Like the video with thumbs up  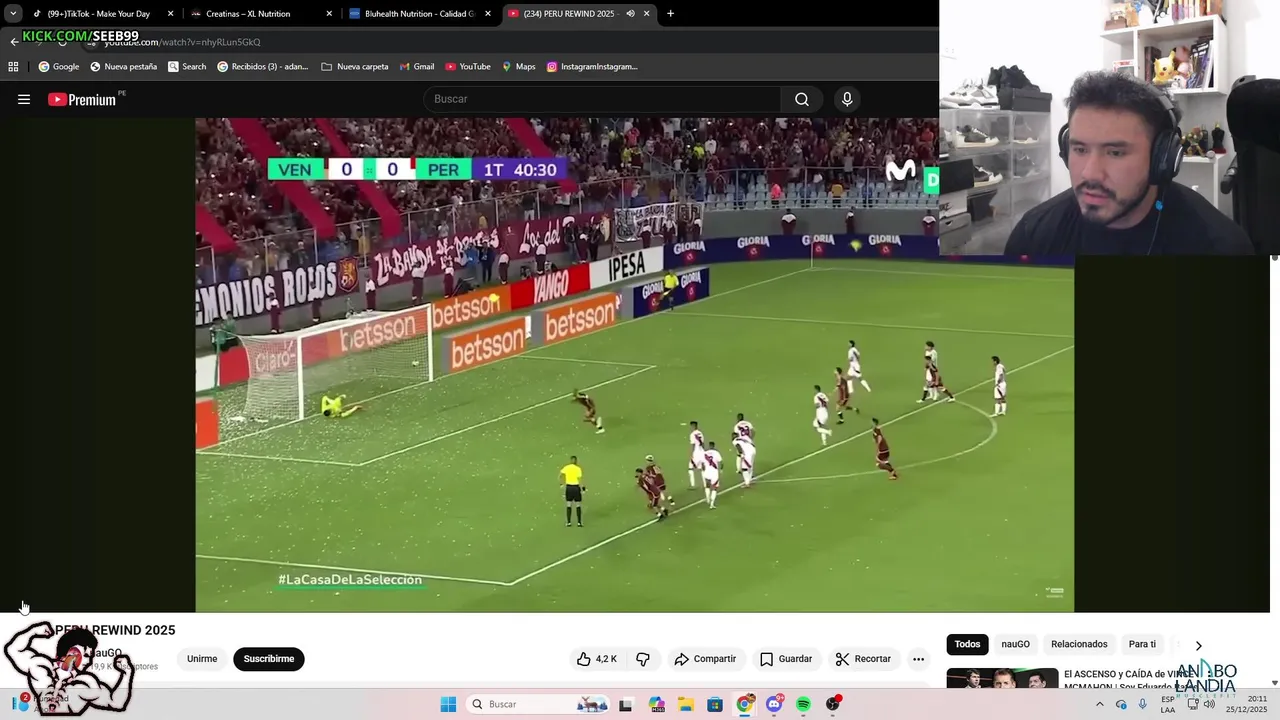(x=597, y=659)
